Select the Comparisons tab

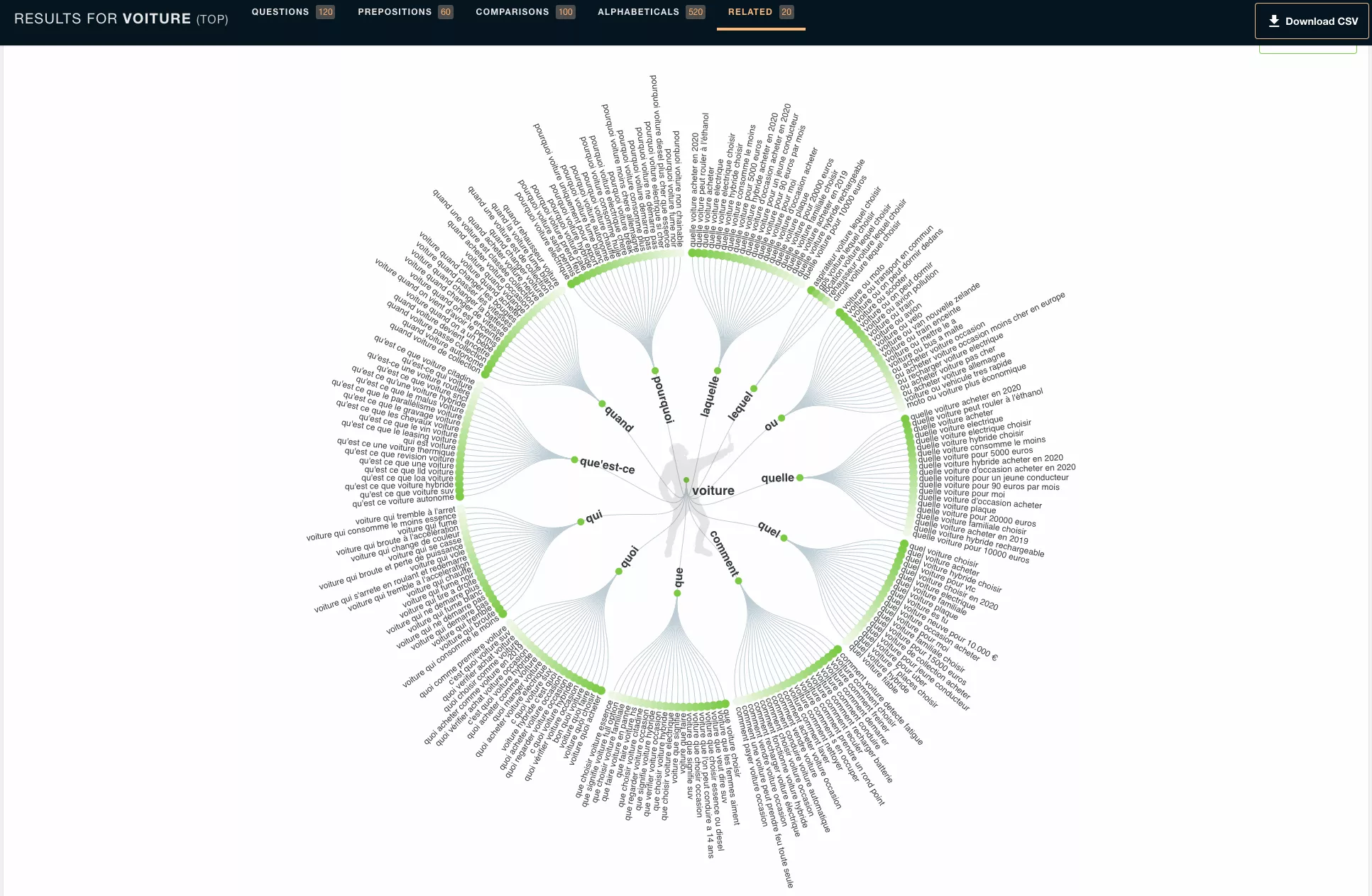click(x=512, y=12)
